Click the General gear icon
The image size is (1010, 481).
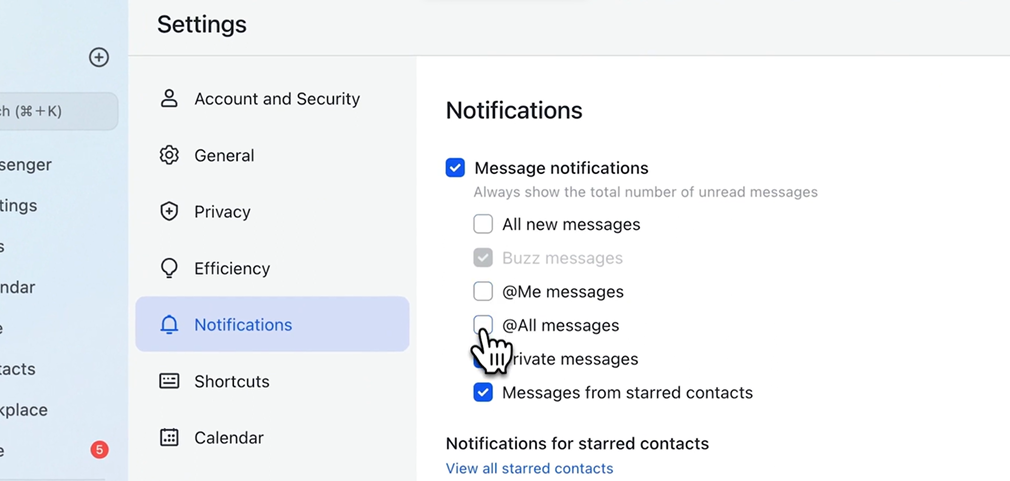tap(169, 155)
